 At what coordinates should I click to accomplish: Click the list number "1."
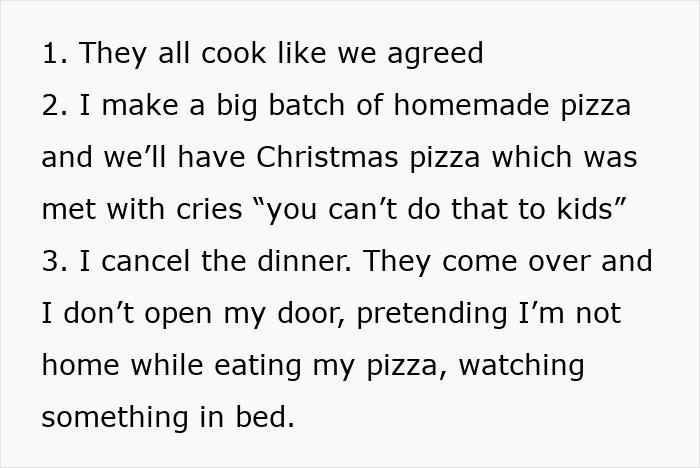click(x=53, y=54)
